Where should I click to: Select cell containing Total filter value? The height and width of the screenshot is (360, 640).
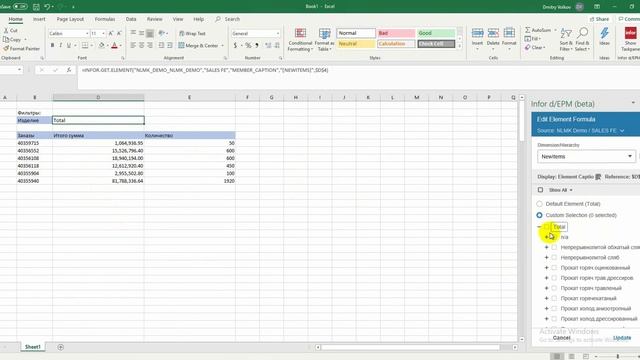tap(98, 120)
